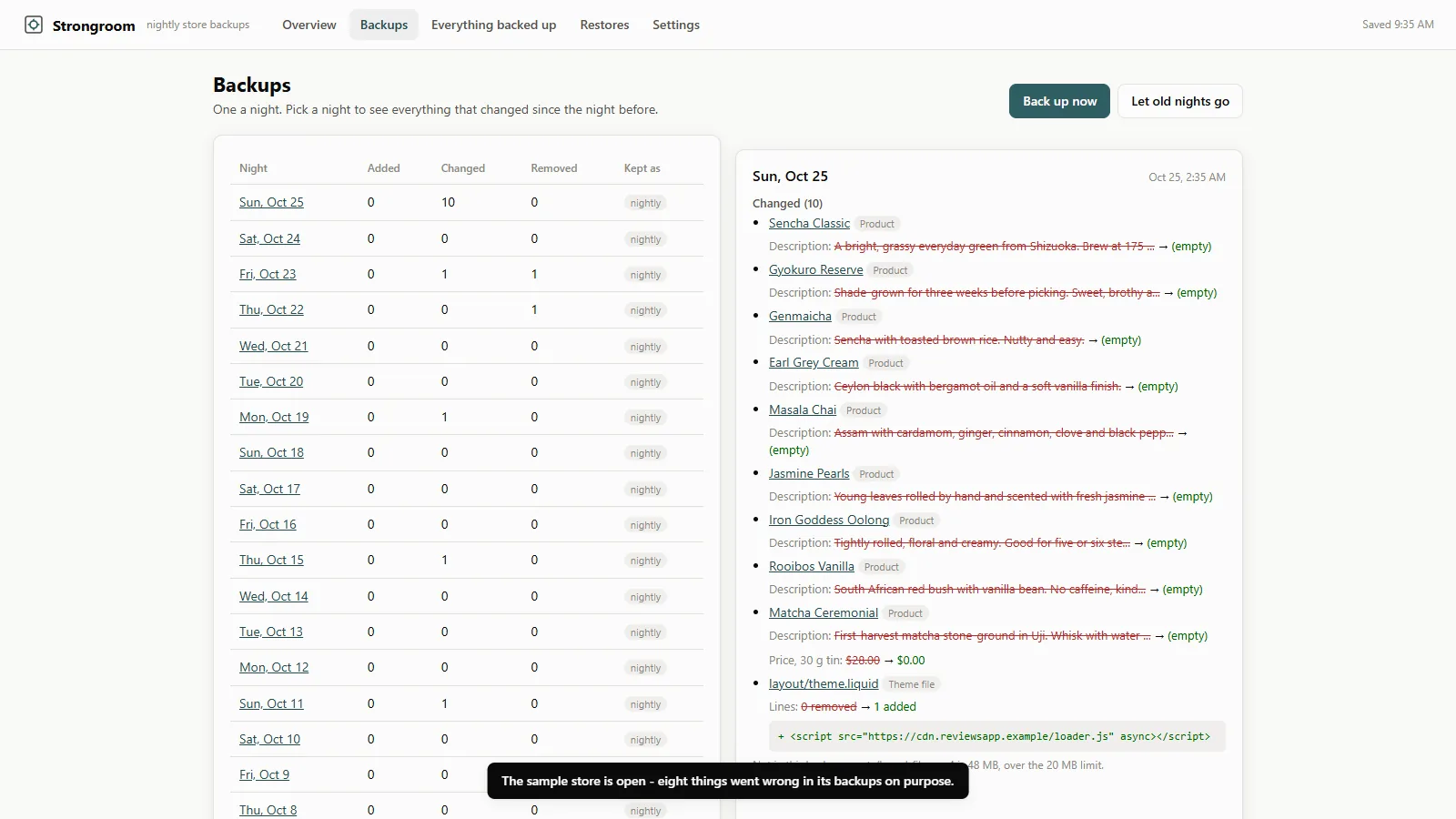Click the nightly tag for Sun, Oct 25
Viewport: 1456px width, 819px height.
(645, 203)
